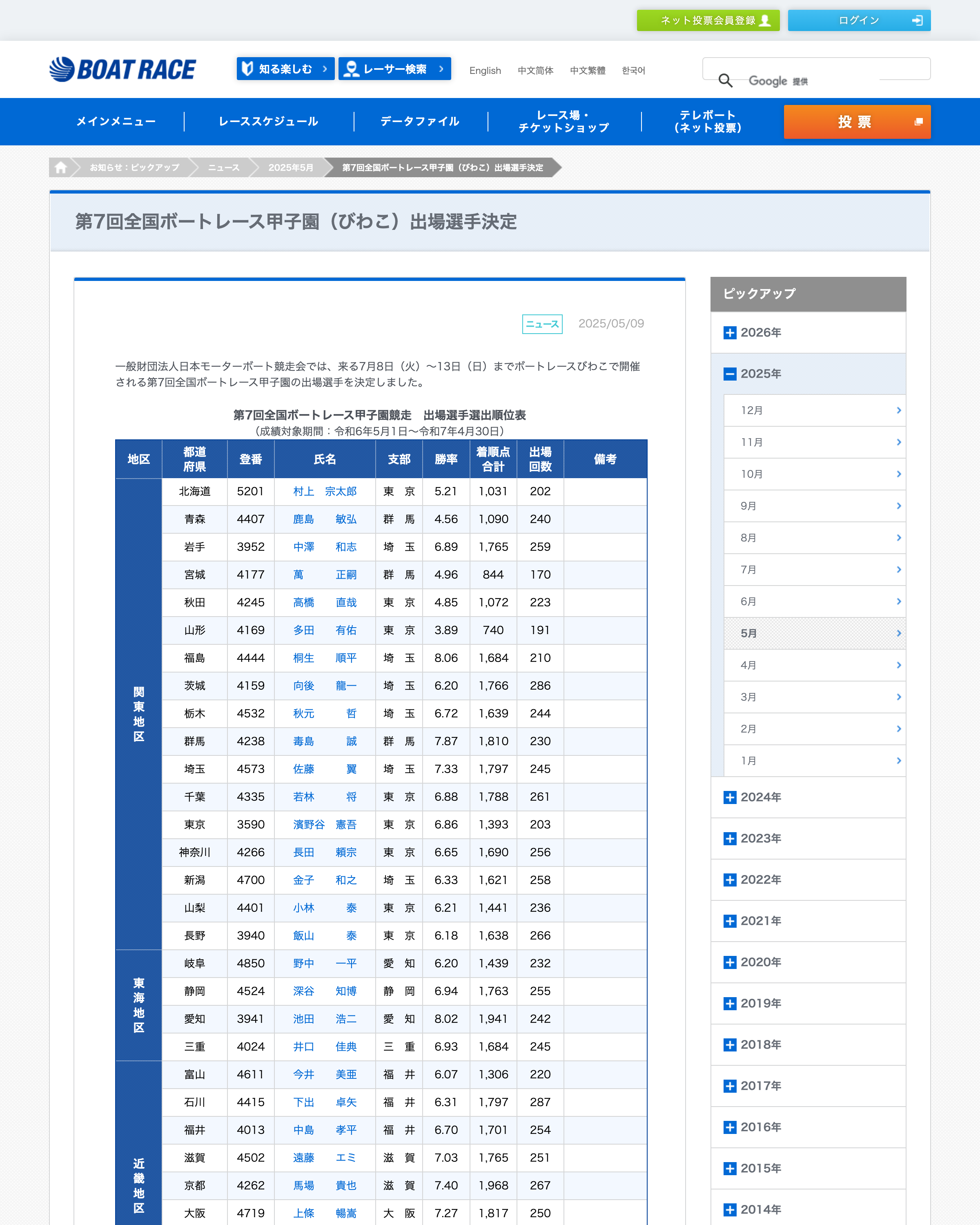Viewport: 980px width, 1225px height.
Task: Open racer 鹿島 敏弘 profile
Action: click(x=325, y=519)
